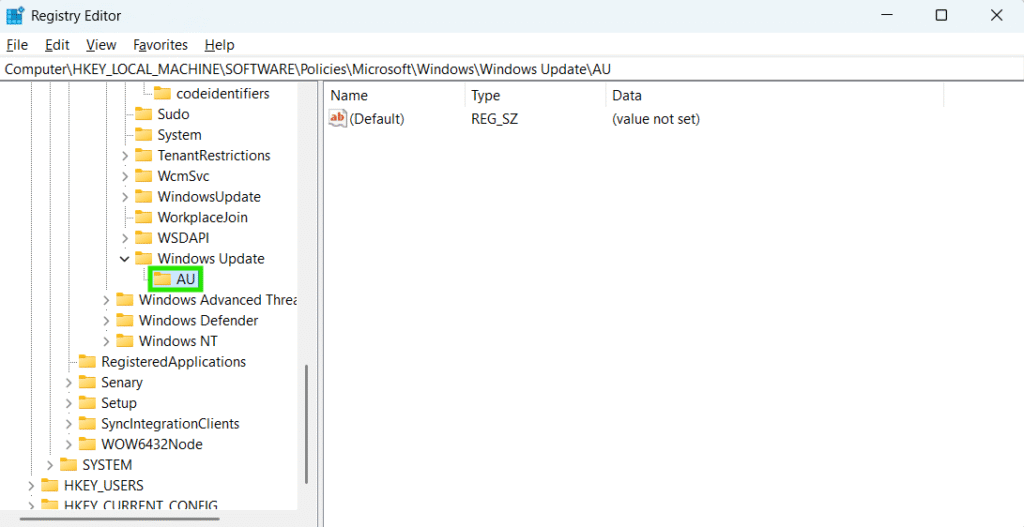Click the Windows Defender folder icon
Image resolution: width=1024 pixels, height=527 pixels.
[x=125, y=320]
